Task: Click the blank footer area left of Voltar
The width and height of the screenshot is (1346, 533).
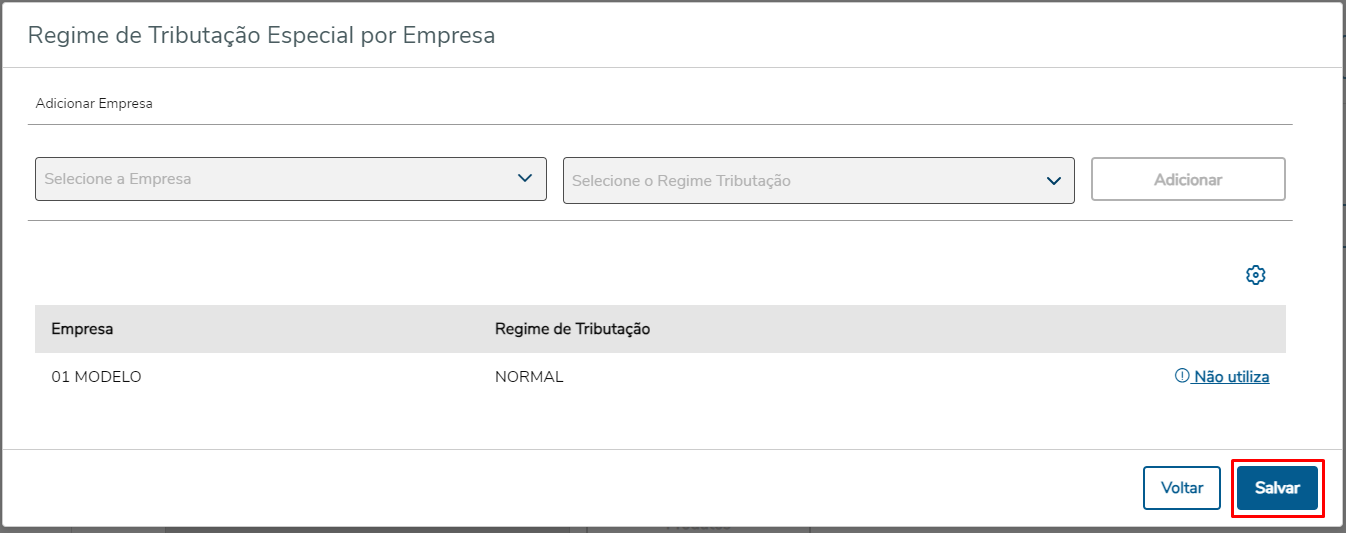Action: tap(600, 488)
